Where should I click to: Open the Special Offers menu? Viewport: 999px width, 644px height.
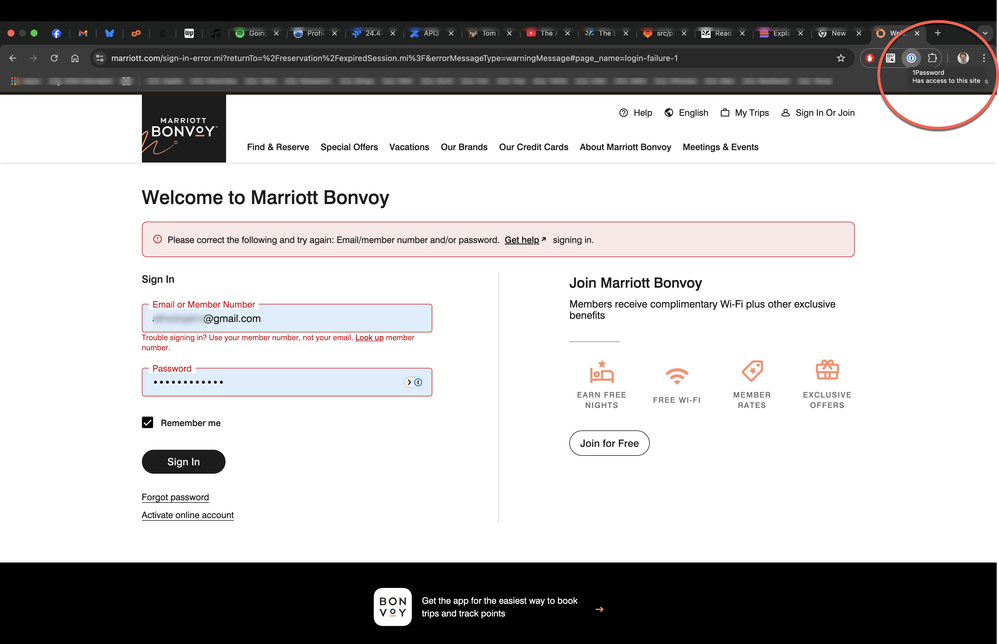349,147
